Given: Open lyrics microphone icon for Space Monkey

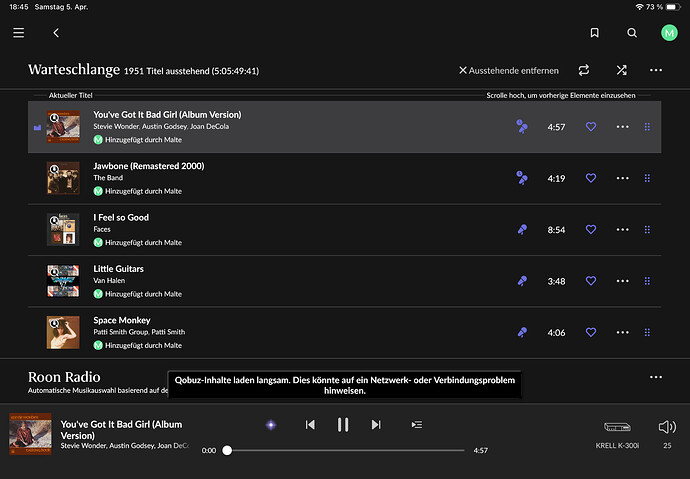Looking at the screenshot, I should [522, 333].
